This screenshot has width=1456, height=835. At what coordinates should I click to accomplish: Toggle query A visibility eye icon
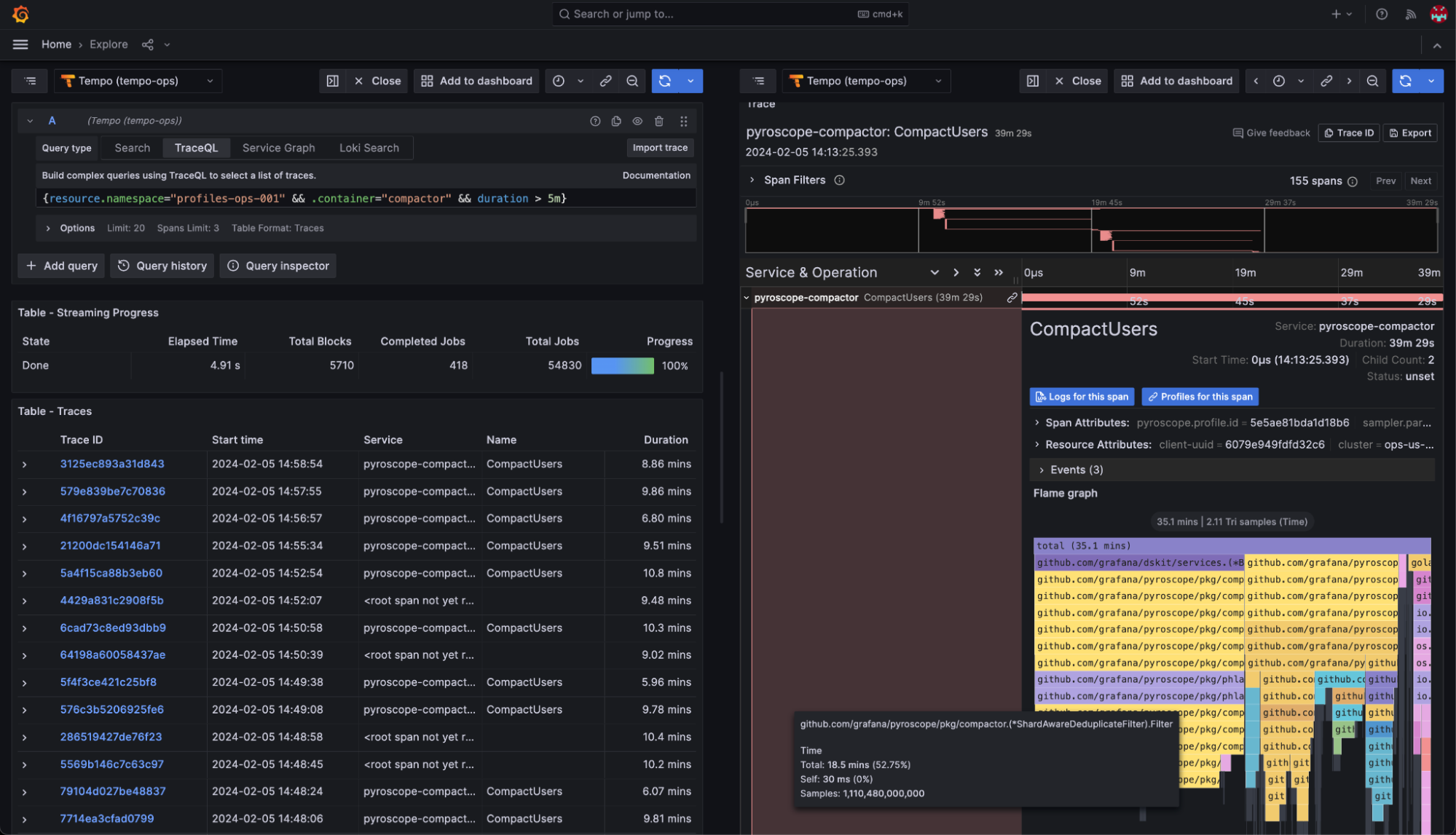637,121
